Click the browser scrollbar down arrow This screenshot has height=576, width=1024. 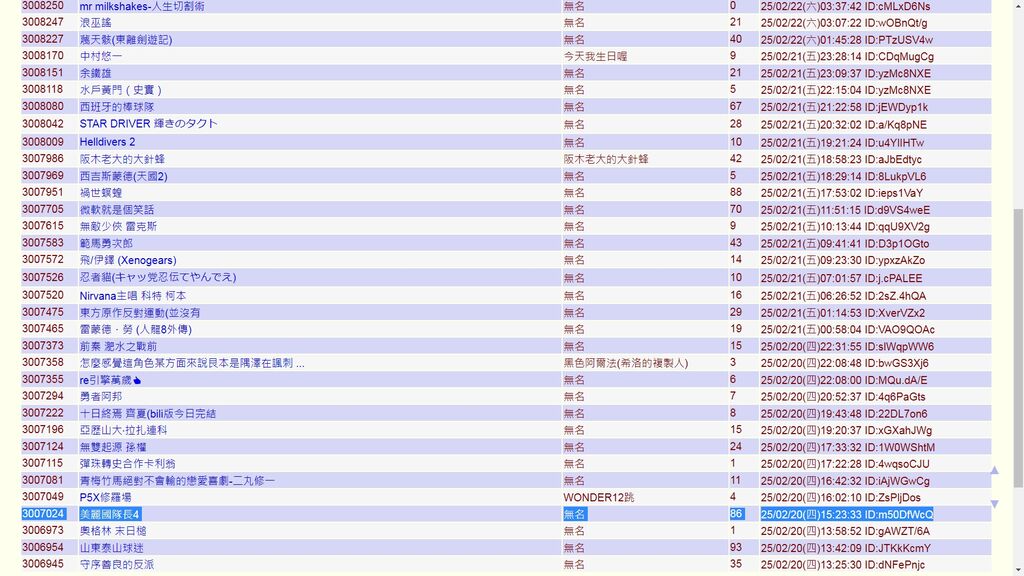(x=1017, y=568)
